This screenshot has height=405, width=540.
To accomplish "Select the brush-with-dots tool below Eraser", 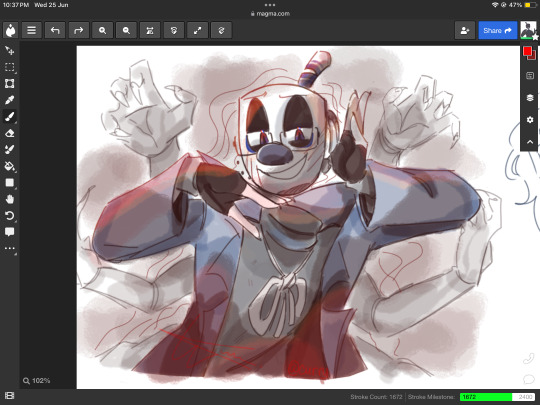I will [10, 149].
